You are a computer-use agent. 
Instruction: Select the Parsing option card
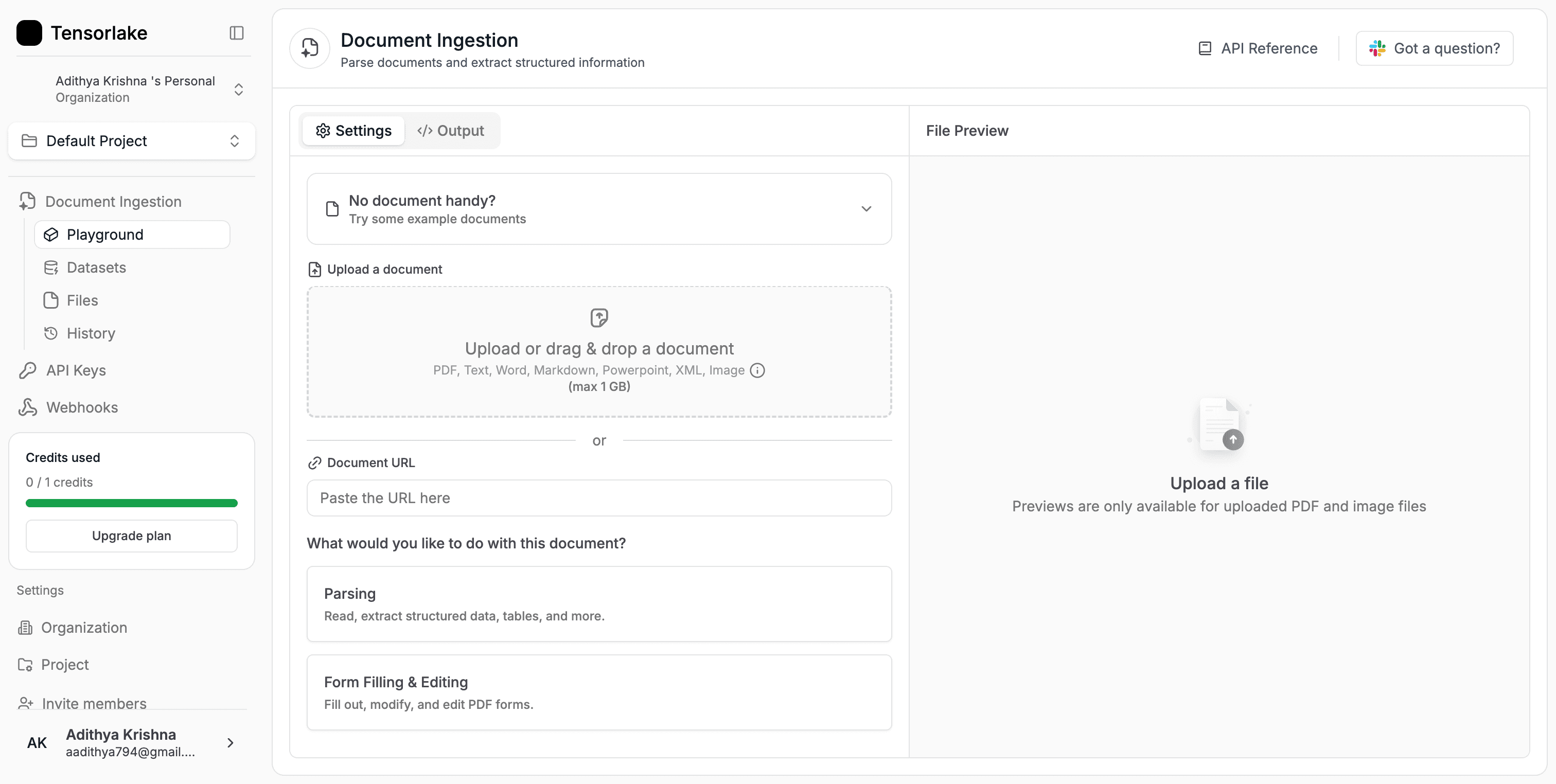(599, 604)
